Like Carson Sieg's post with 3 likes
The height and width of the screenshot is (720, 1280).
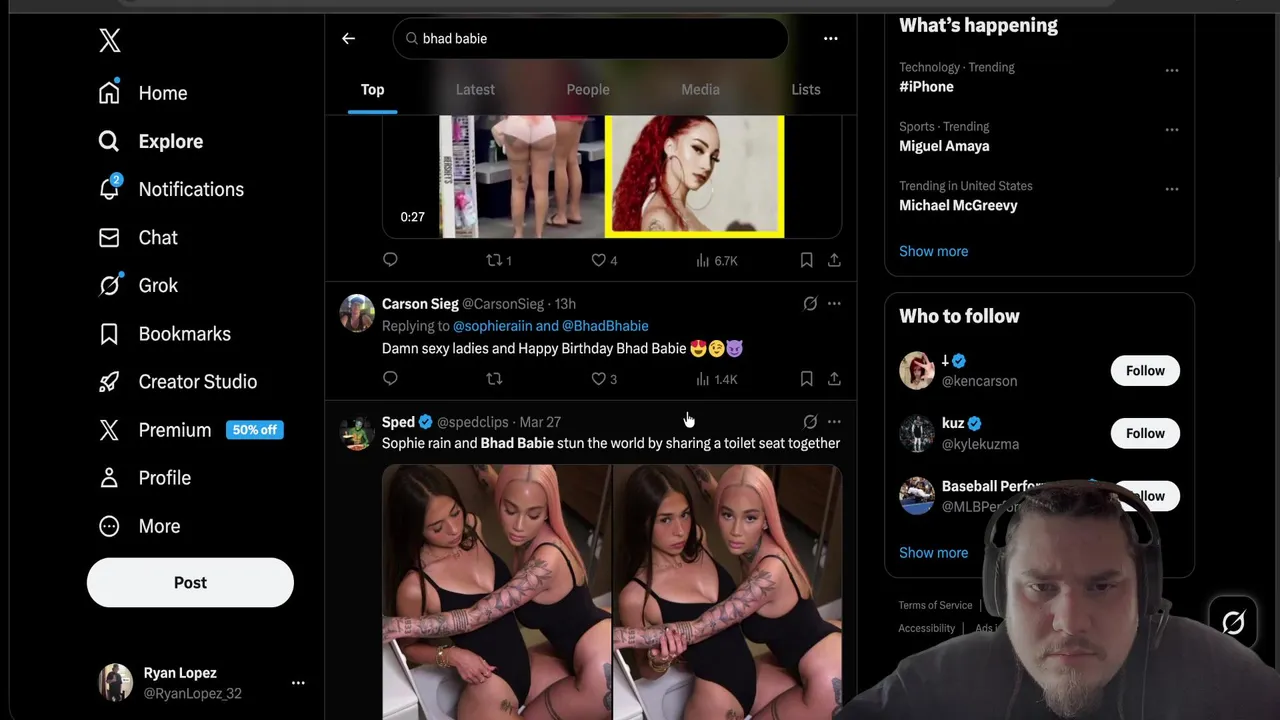tap(604, 379)
